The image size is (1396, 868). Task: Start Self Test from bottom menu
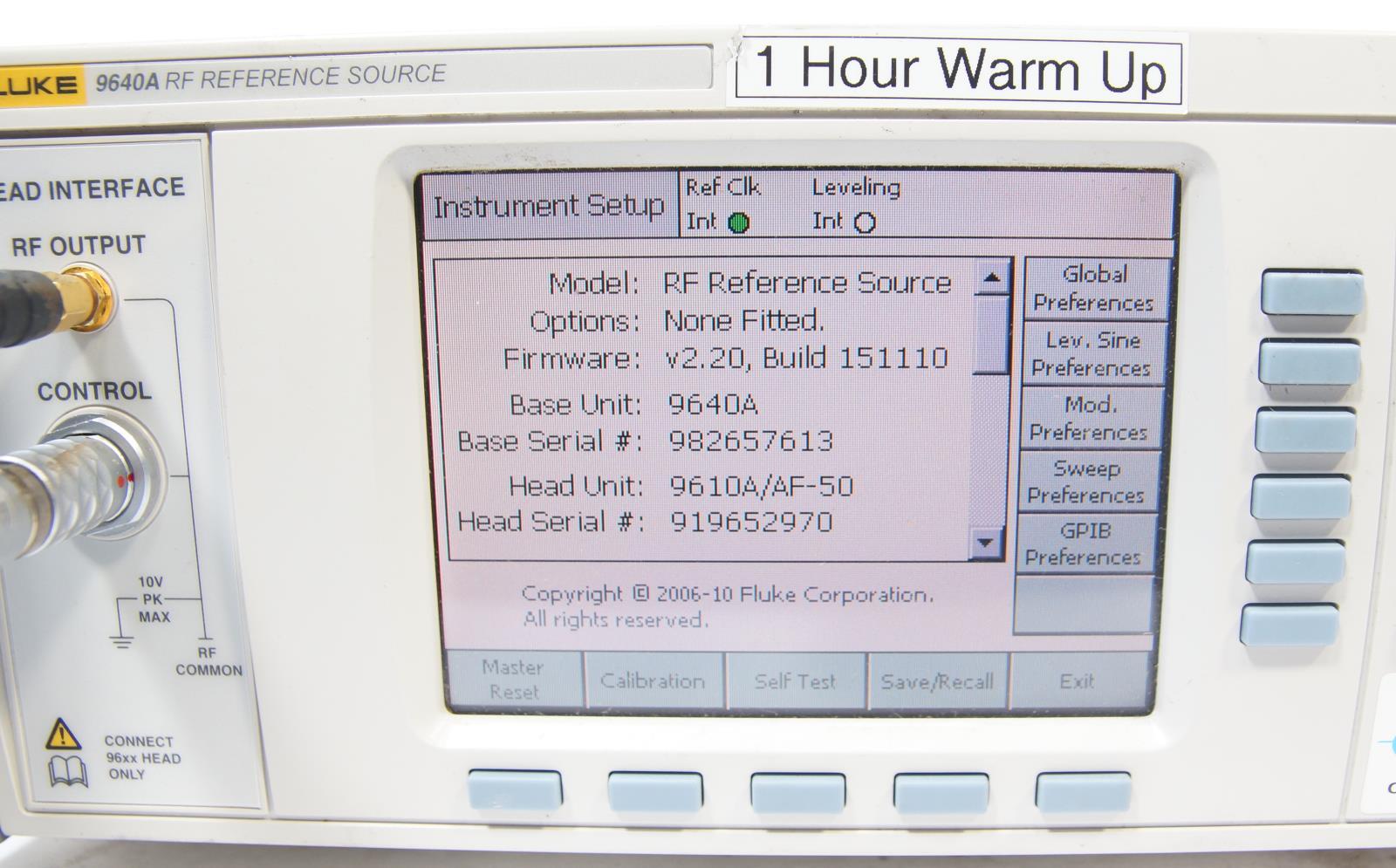point(795,681)
